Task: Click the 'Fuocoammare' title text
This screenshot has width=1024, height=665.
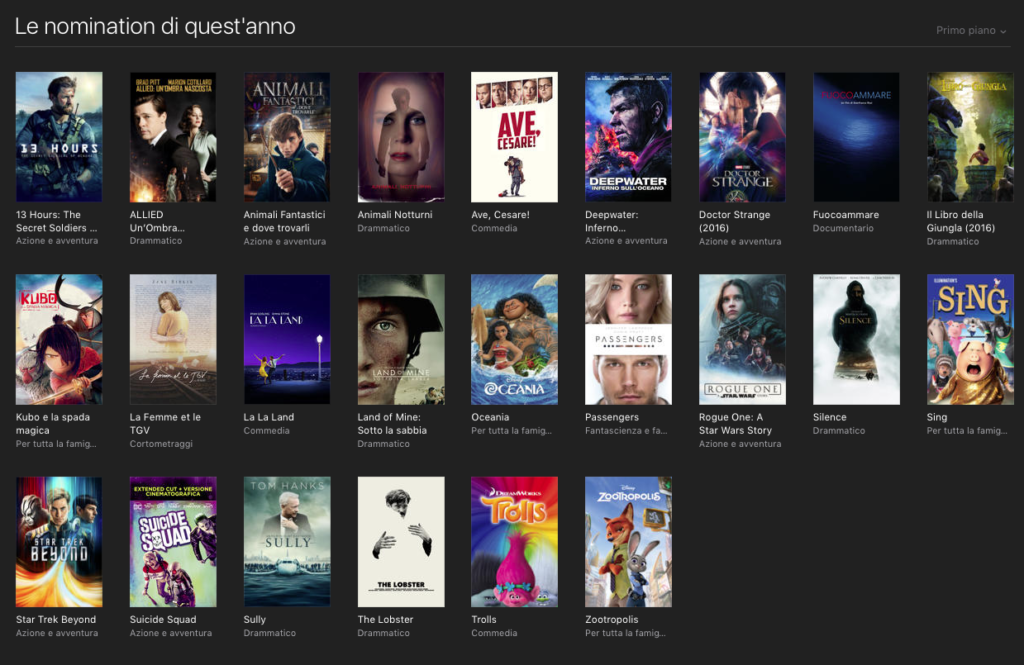Action: (x=846, y=214)
